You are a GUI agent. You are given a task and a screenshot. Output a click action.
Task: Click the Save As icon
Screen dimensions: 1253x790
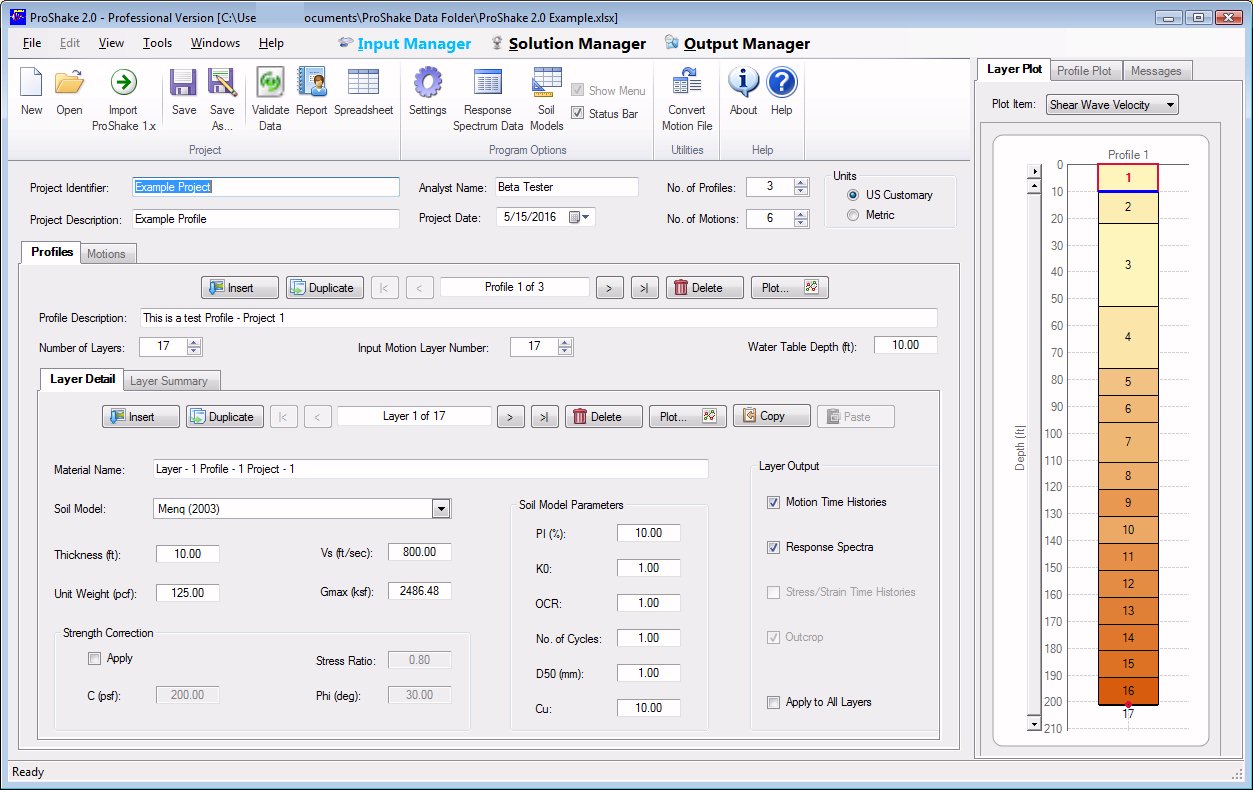click(x=222, y=82)
